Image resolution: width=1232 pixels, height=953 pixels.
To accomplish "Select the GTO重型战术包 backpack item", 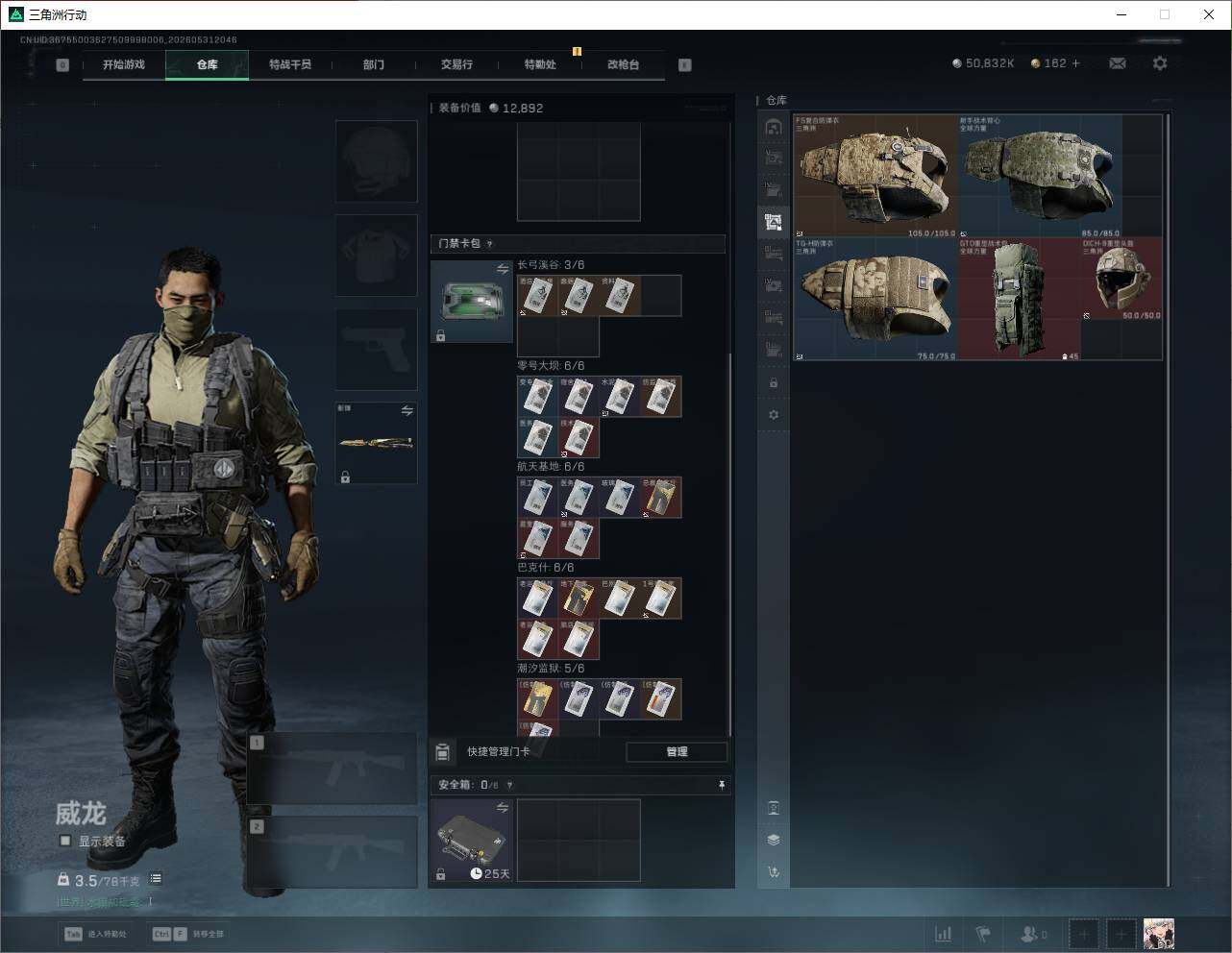I will (x=1020, y=300).
